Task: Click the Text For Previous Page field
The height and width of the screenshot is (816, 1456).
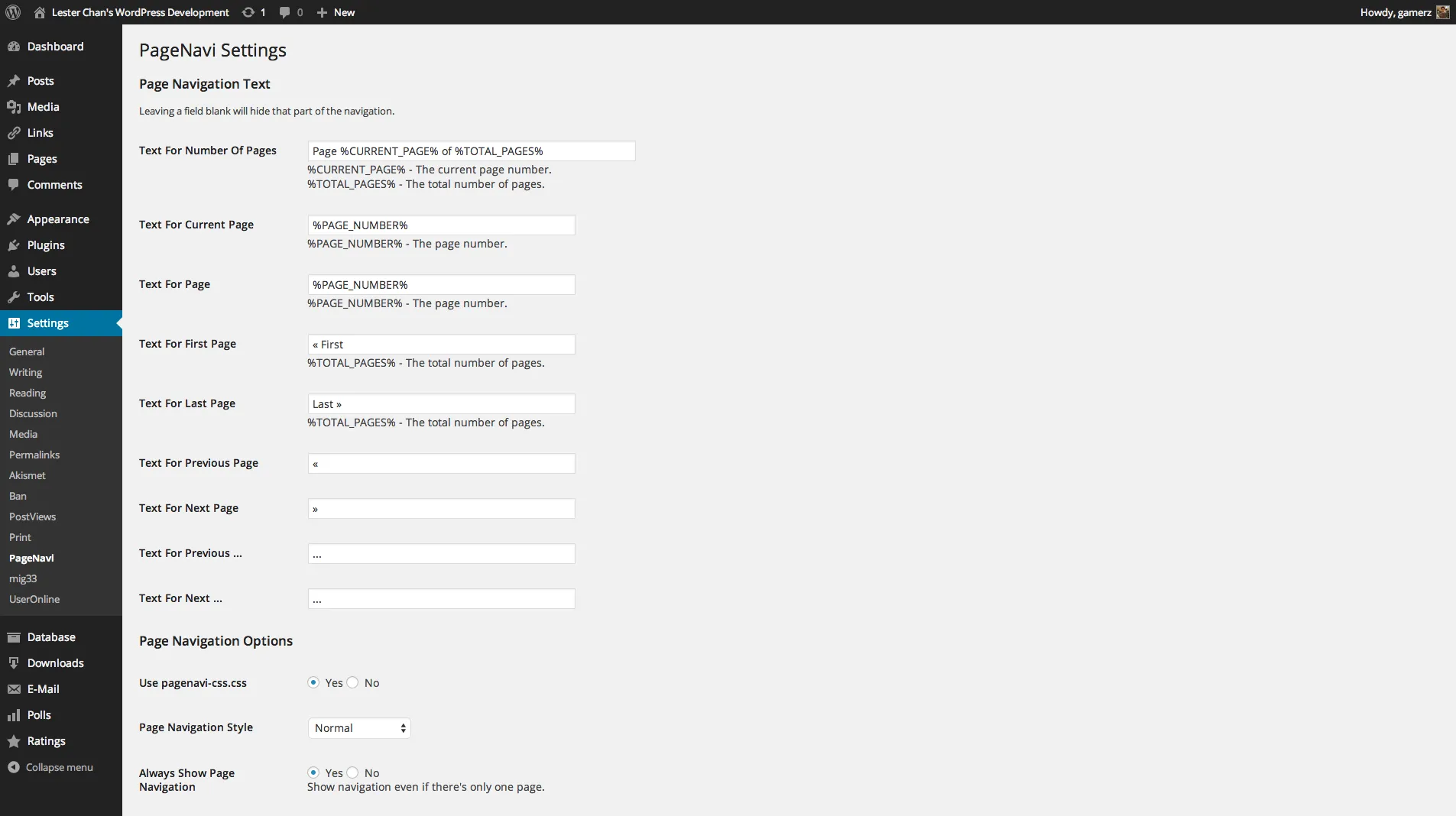Action: pyautogui.click(x=442, y=464)
